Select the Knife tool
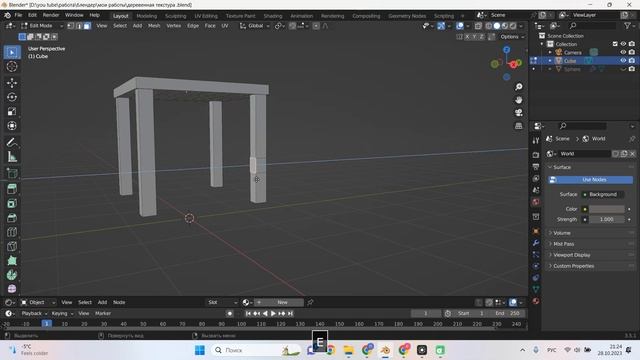The height and width of the screenshot is (360, 640). tap(12, 246)
